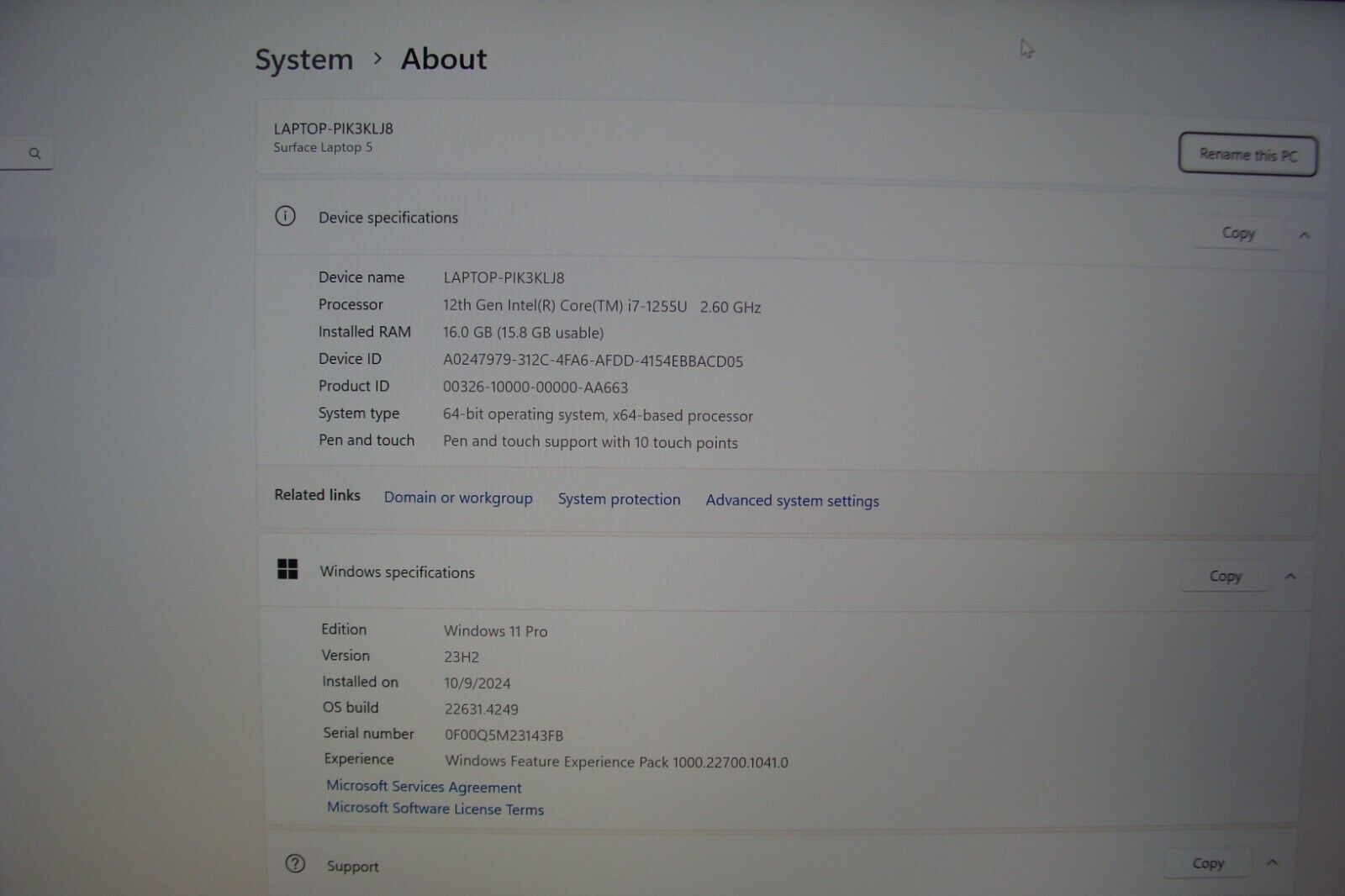Click the Related links label
The image size is (1345, 896).
click(317, 495)
